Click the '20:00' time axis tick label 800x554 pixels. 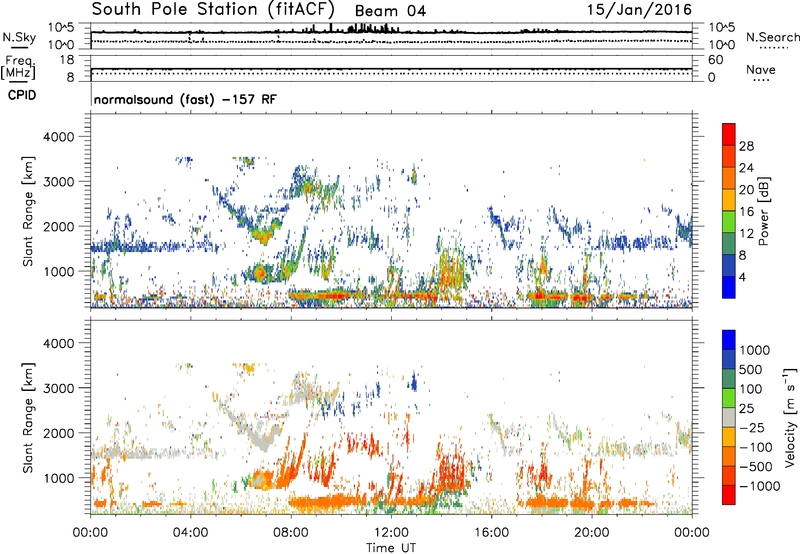(x=592, y=533)
